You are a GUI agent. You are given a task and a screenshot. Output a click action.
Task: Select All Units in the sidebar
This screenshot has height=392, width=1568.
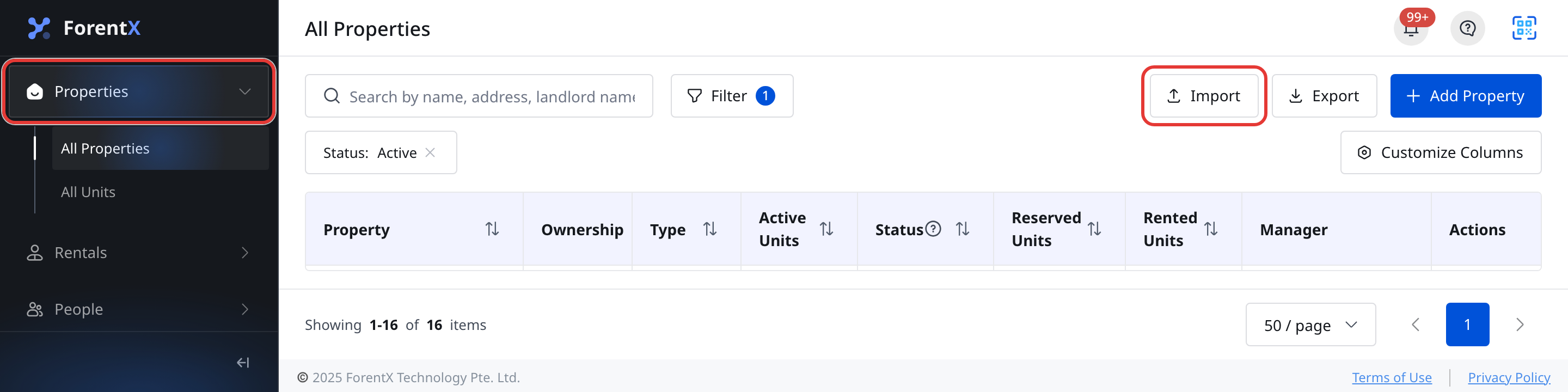160,192
